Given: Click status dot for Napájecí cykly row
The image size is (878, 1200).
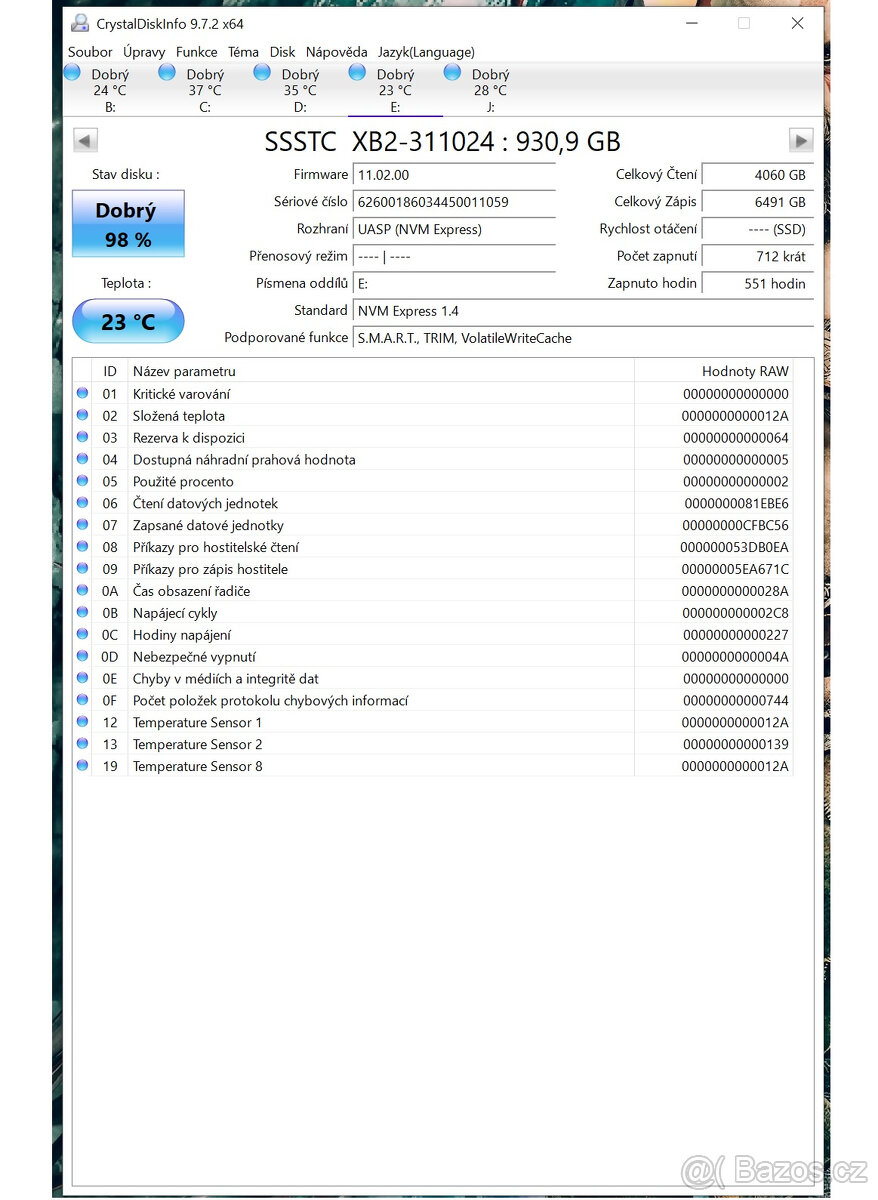Looking at the screenshot, I should point(83,613).
